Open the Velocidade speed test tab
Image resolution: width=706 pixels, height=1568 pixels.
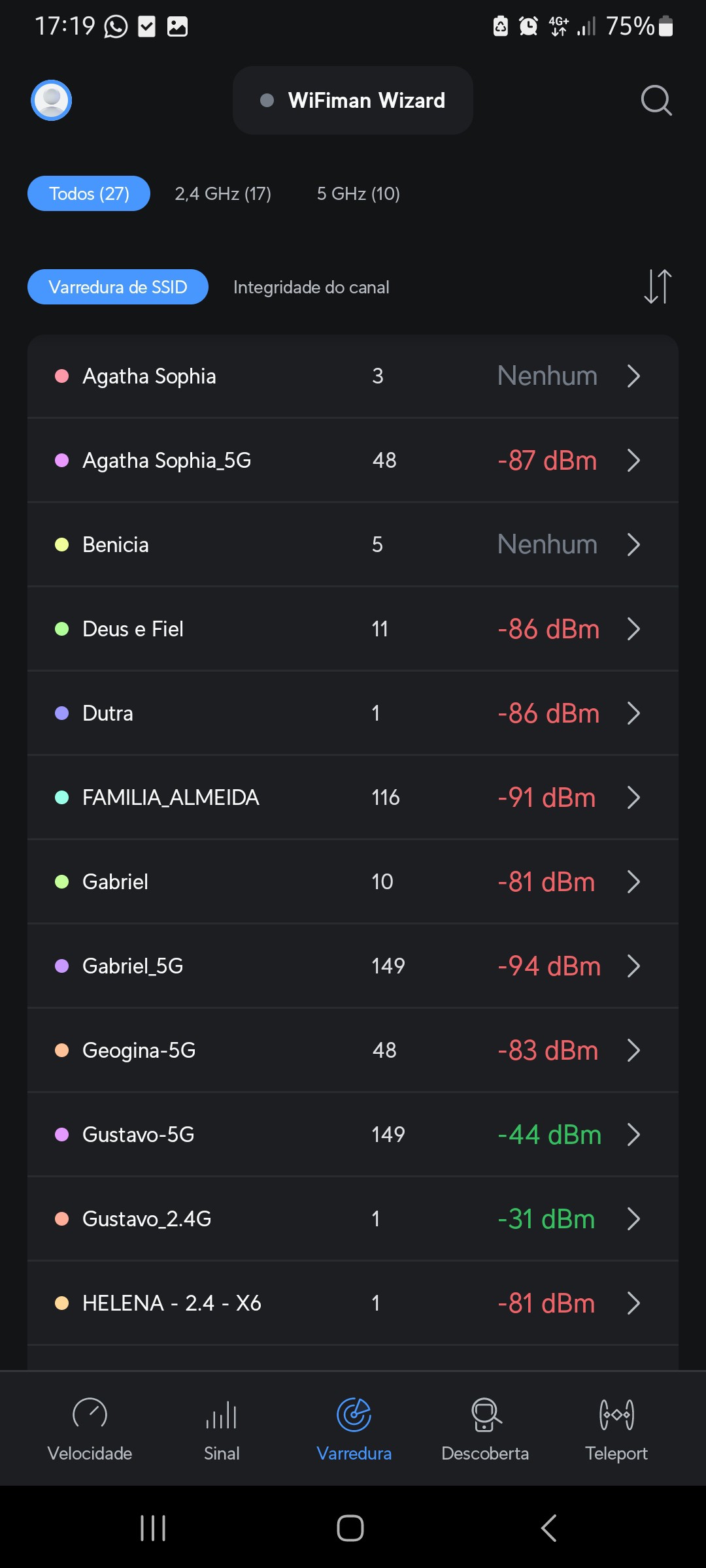(x=90, y=1429)
